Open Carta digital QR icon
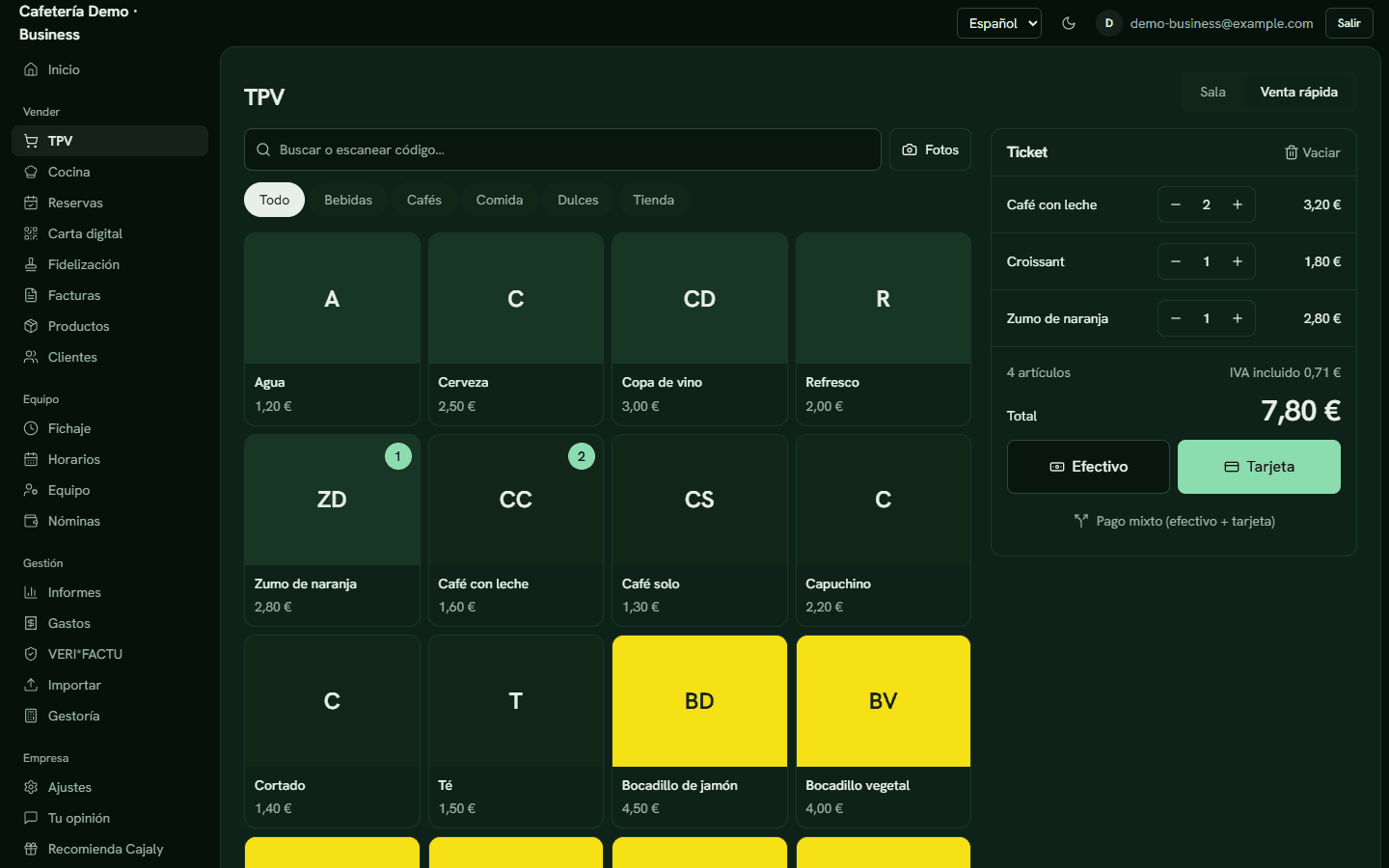The image size is (1389, 868). (x=31, y=233)
